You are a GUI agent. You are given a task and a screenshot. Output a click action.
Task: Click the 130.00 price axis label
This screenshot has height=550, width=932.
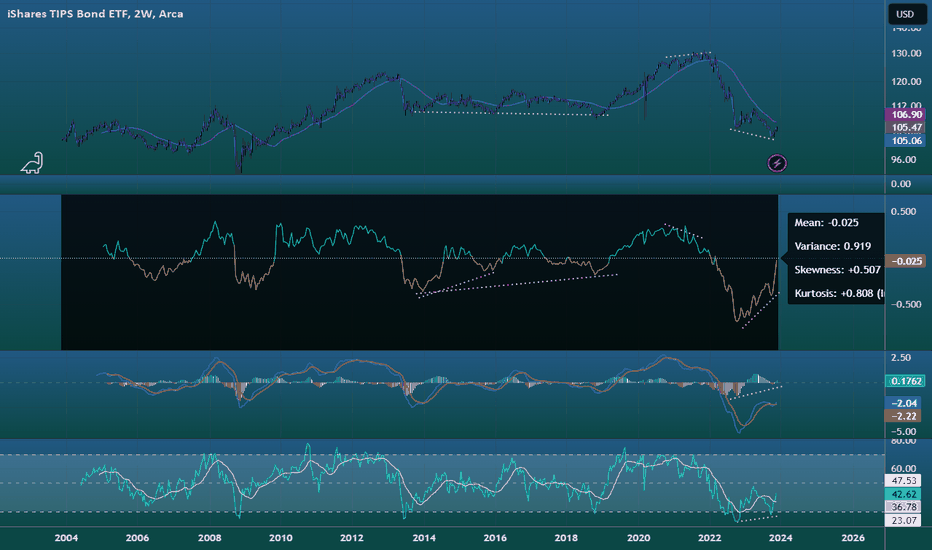coord(906,54)
